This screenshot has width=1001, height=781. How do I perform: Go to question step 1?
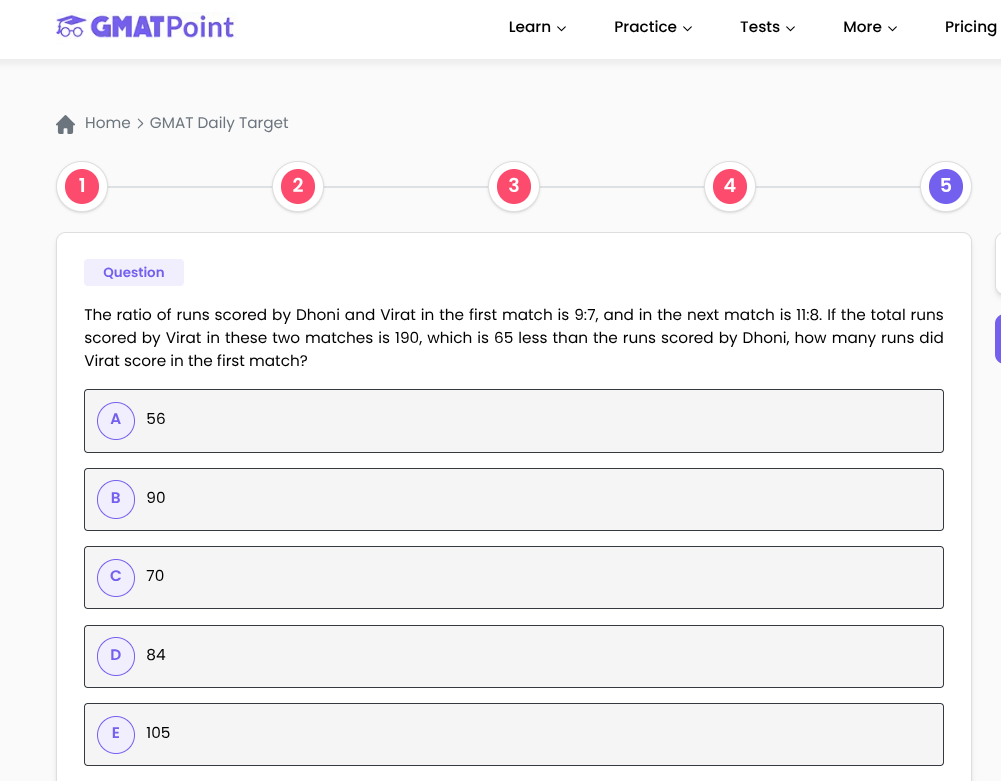82,186
